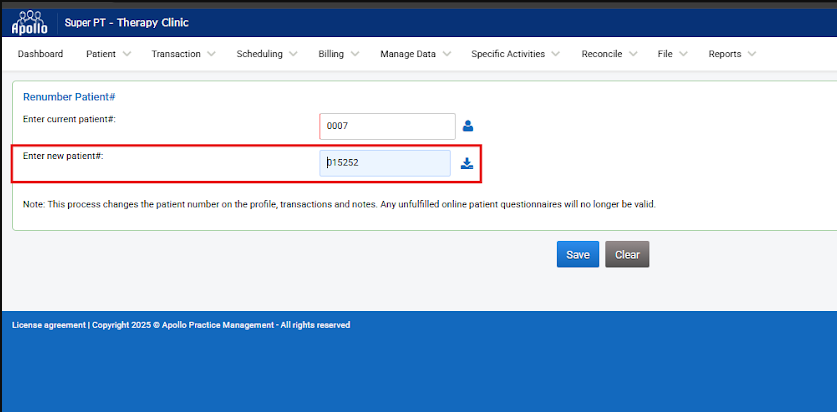Click the download icon beside new patient#
837x412 pixels.
click(x=467, y=164)
